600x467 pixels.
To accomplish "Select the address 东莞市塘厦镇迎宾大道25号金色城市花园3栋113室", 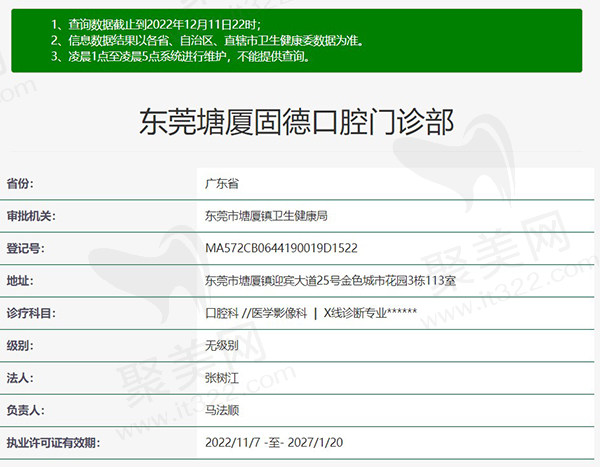I will point(331,281).
